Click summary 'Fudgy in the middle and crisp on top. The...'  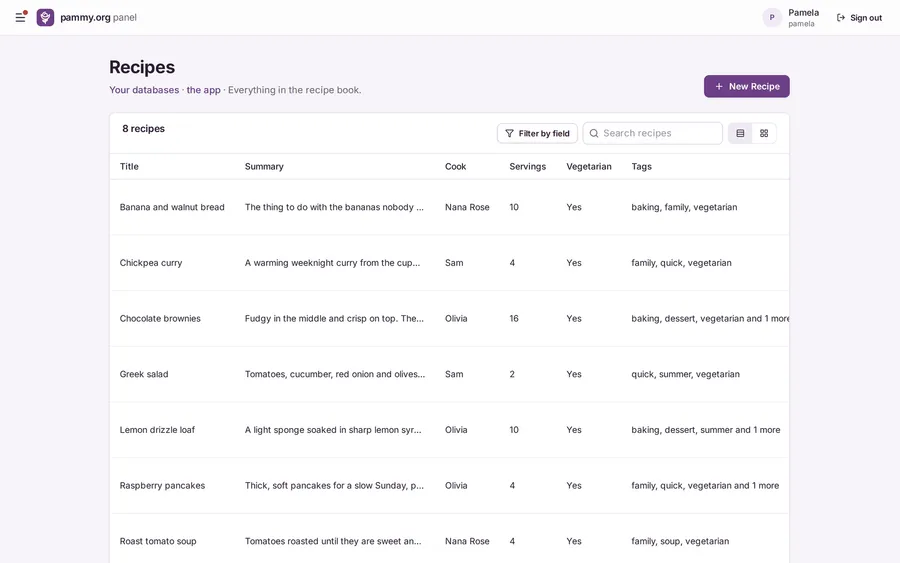334,319
